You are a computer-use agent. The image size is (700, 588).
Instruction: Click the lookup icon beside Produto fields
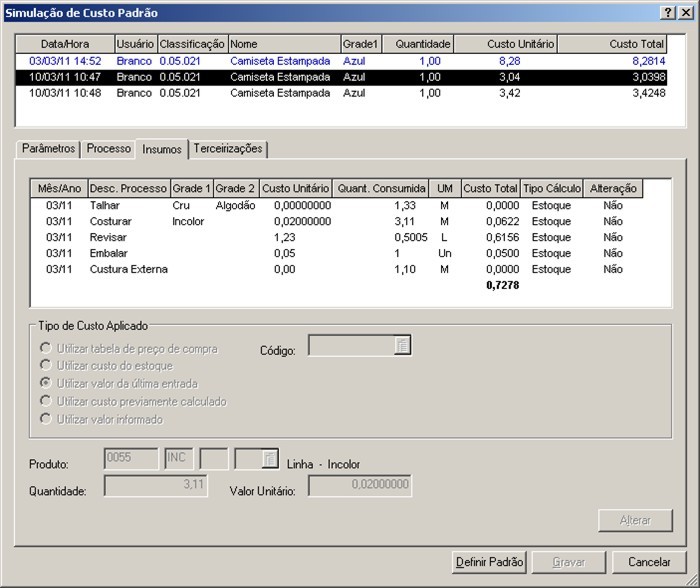(x=269, y=459)
